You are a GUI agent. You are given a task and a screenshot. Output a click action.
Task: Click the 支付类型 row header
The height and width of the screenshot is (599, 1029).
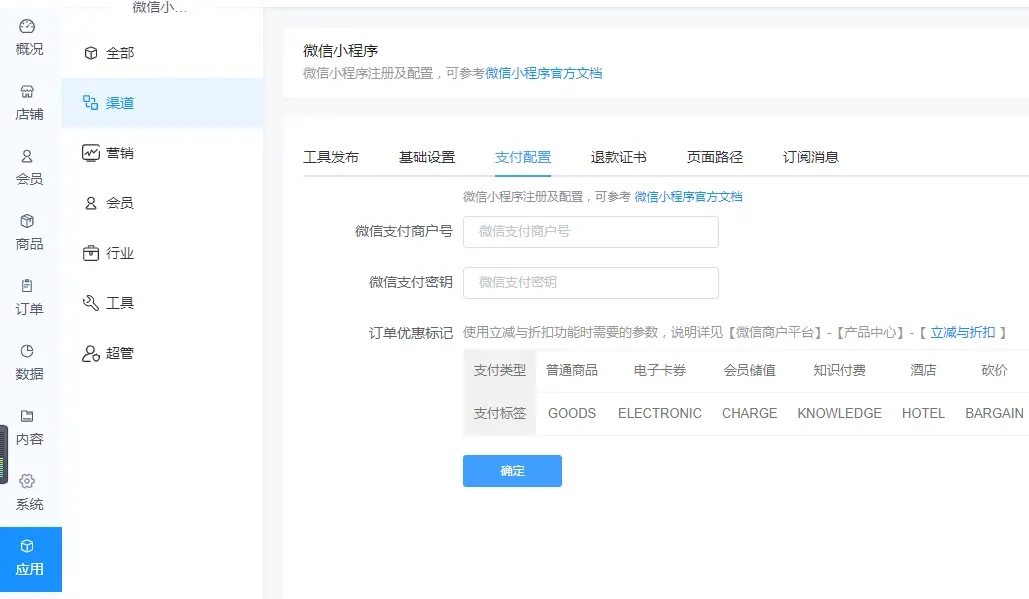click(499, 370)
